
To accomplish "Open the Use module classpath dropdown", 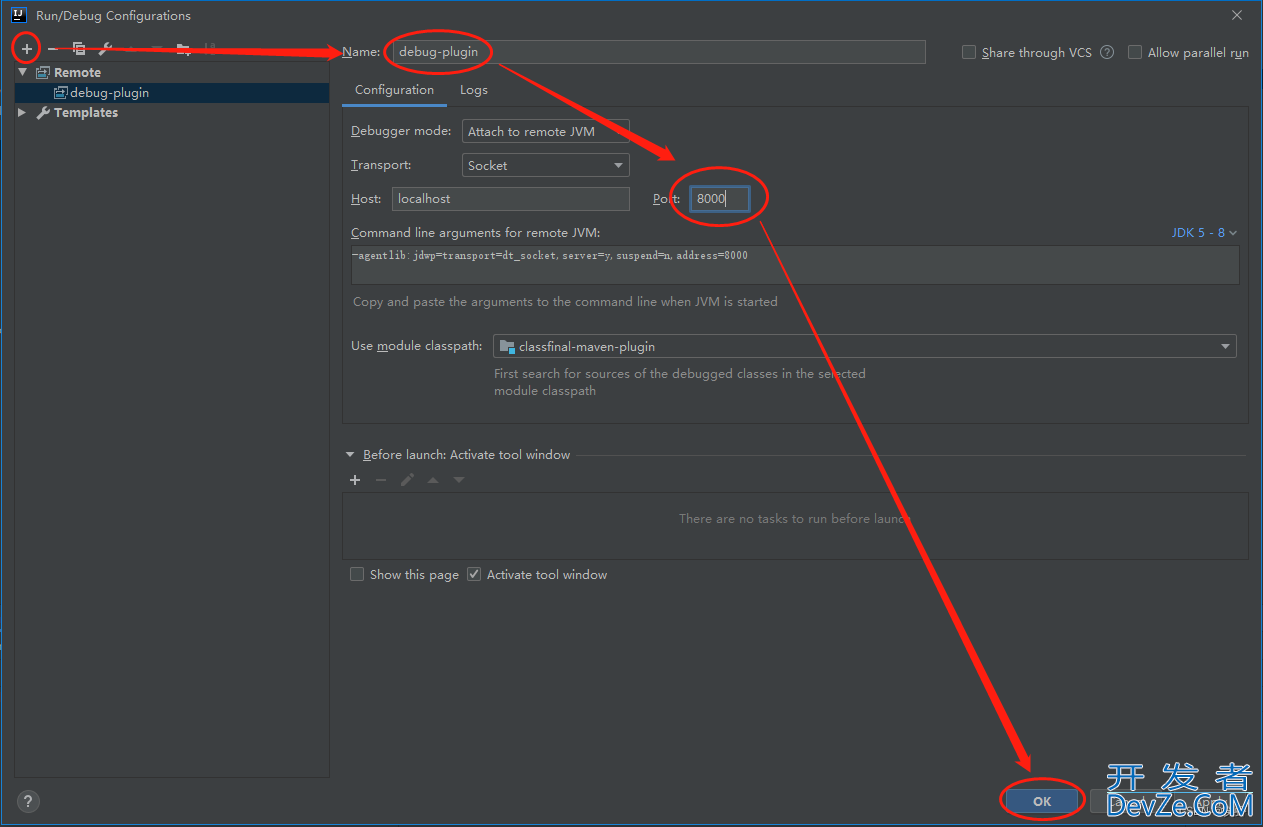I will (865, 346).
